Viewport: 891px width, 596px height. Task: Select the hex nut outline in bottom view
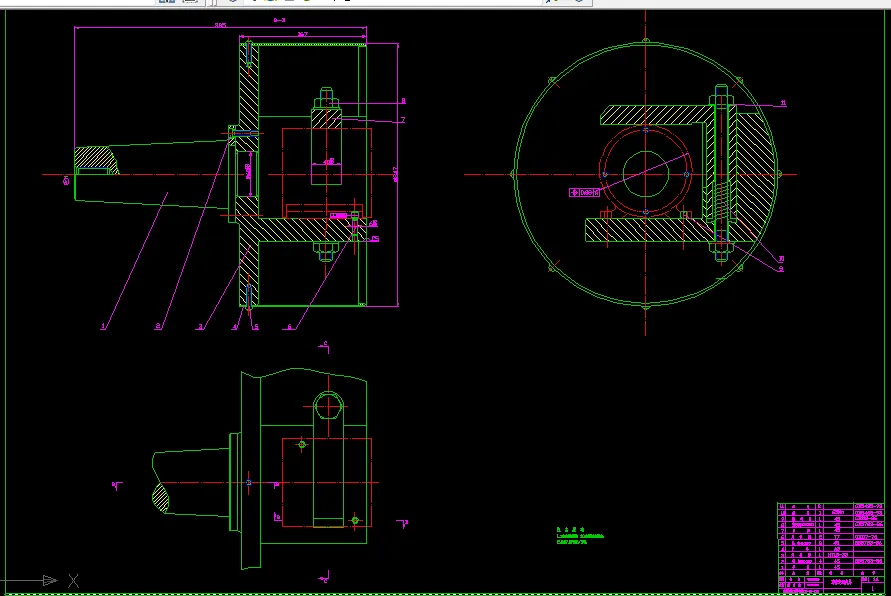pos(328,406)
